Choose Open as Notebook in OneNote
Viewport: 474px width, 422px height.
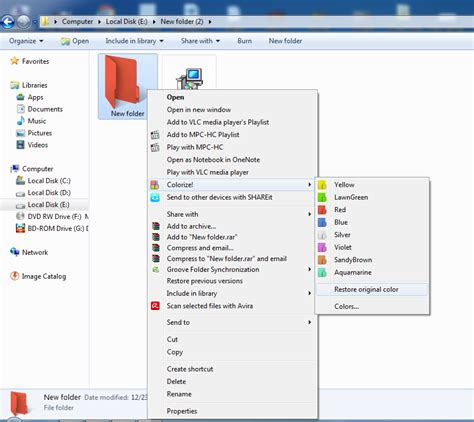(213, 160)
